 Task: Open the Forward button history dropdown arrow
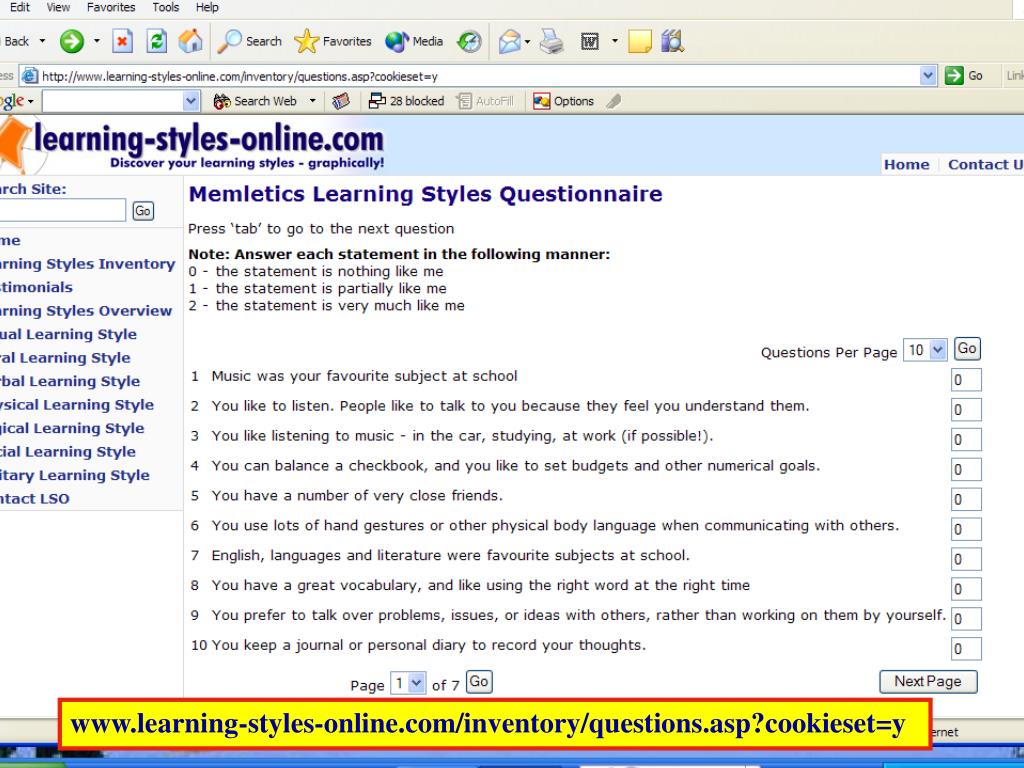pos(97,41)
